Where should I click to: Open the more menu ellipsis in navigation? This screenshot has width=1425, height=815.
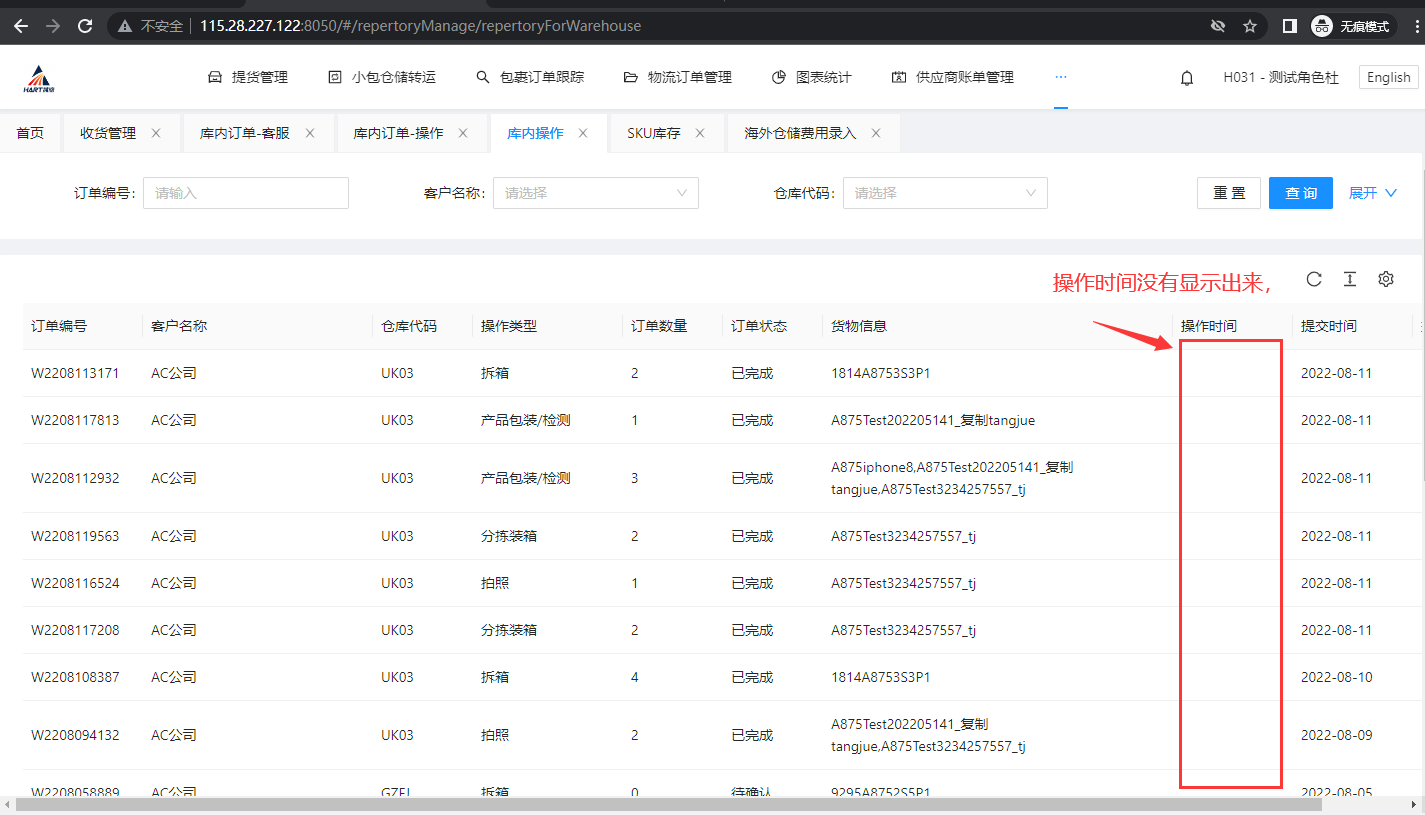pos(1061,77)
